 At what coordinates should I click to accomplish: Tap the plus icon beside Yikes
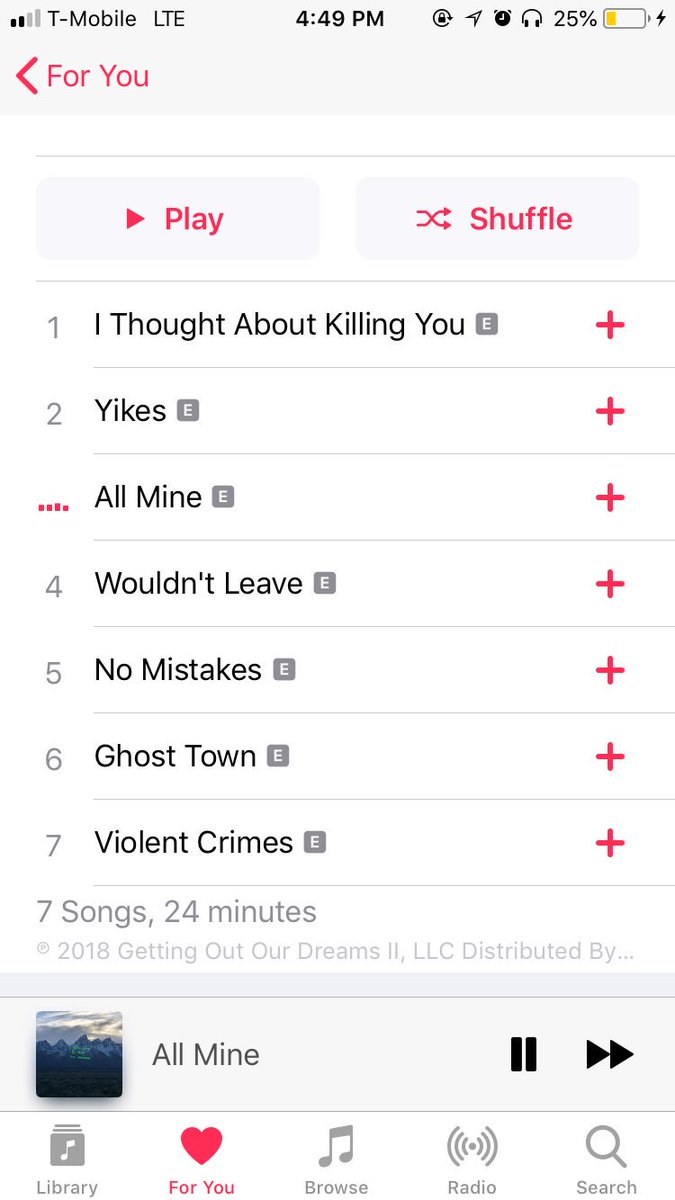tap(610, 411)
